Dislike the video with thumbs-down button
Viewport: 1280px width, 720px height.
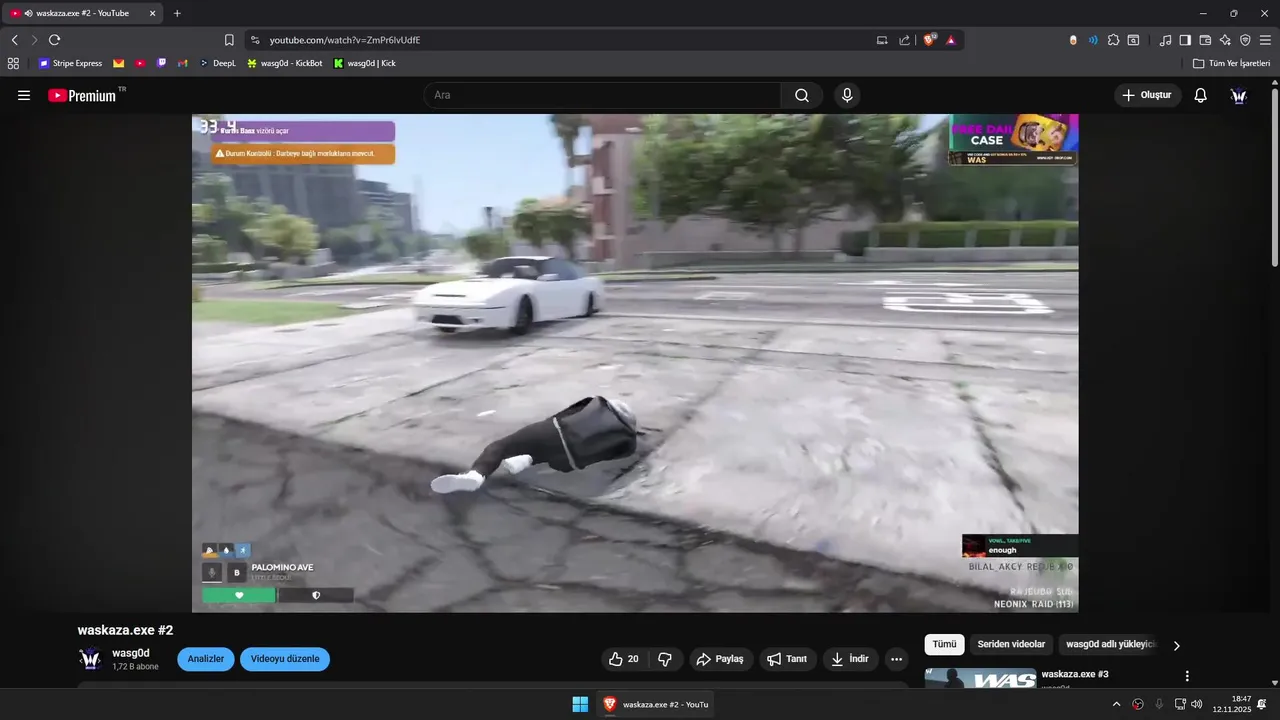pyautogui.click(x=665, y=659)
